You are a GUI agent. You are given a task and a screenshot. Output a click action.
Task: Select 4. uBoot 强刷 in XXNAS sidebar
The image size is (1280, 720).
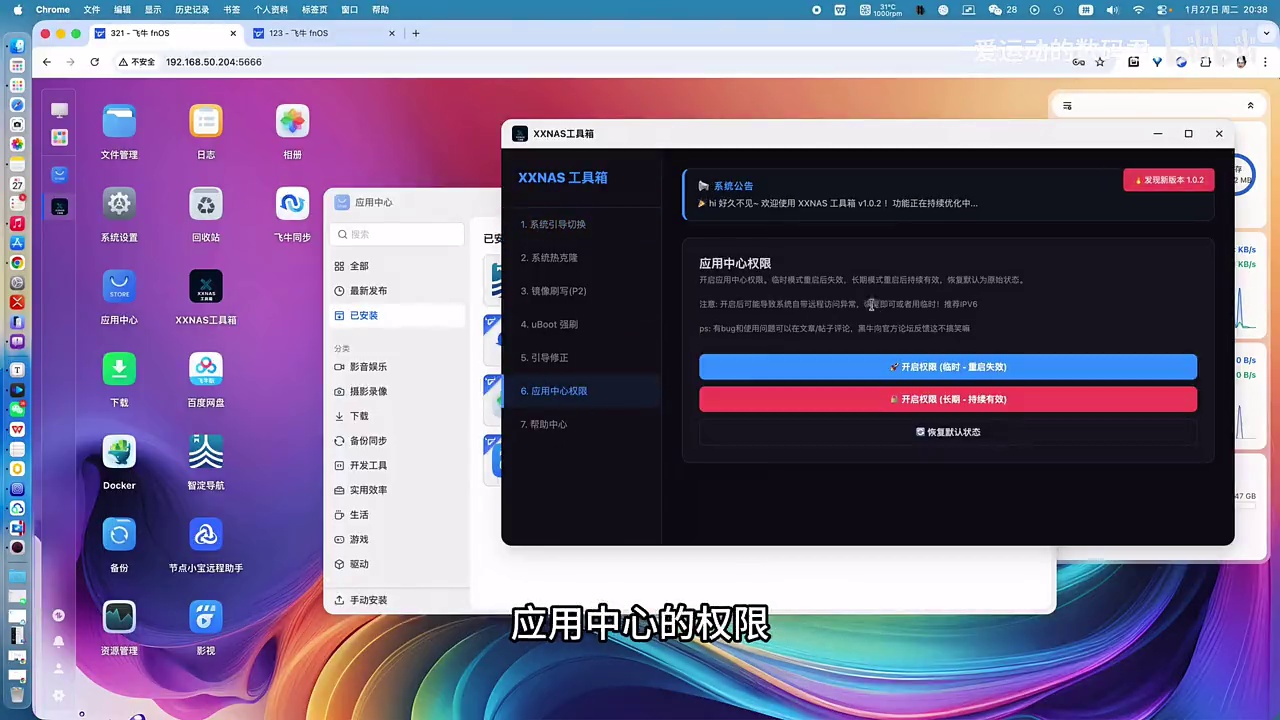click(x=581, y=324)
